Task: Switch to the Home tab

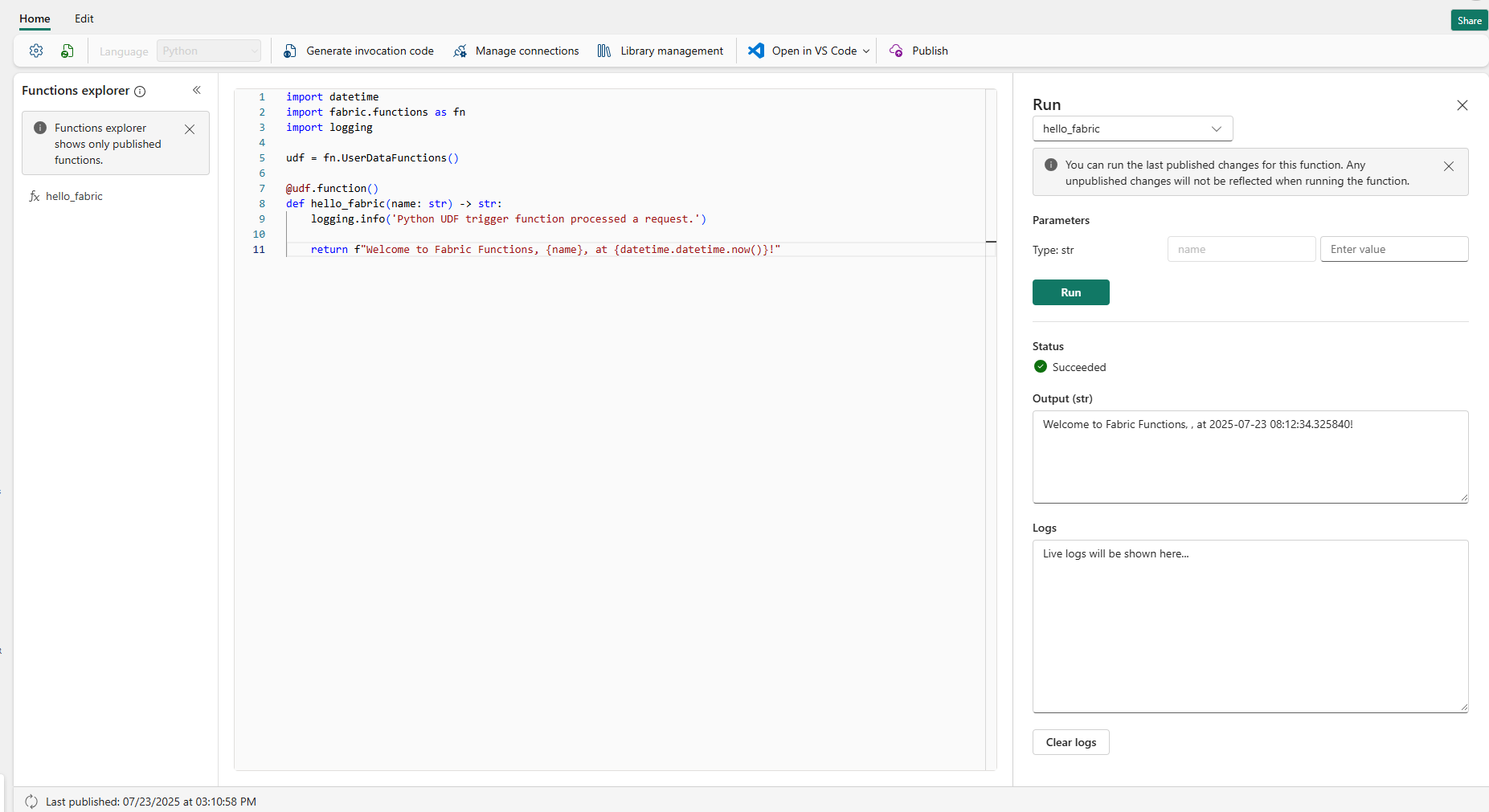Action: [x=35, y=18]
